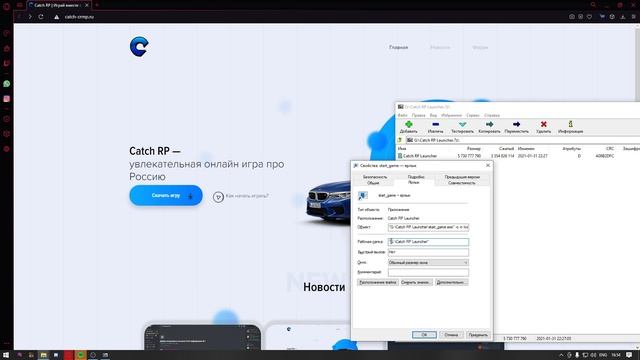Click the 'Главная' nav link

tap(398, 47)
